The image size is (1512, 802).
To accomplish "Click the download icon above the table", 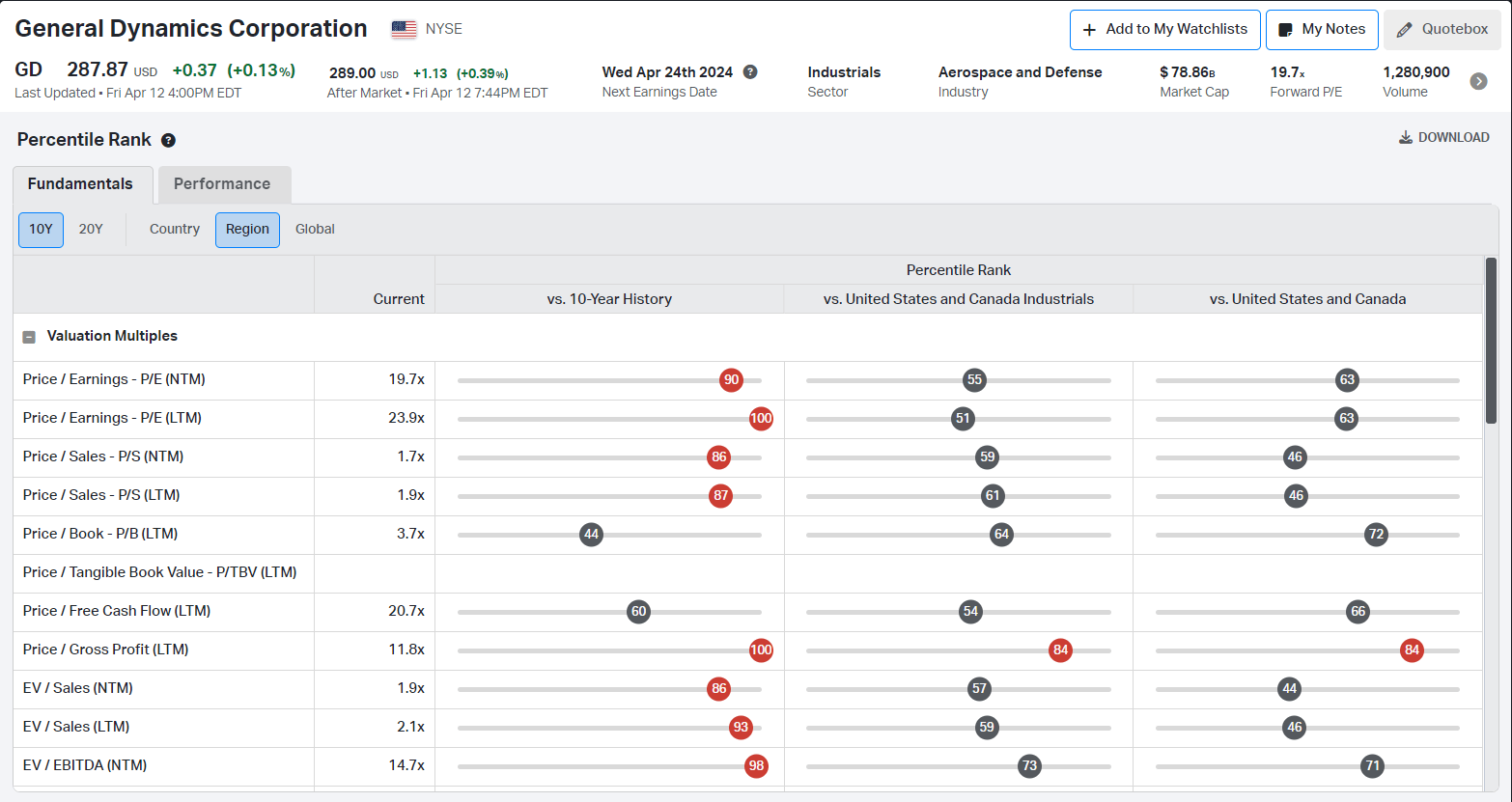I will point(1406,137).
